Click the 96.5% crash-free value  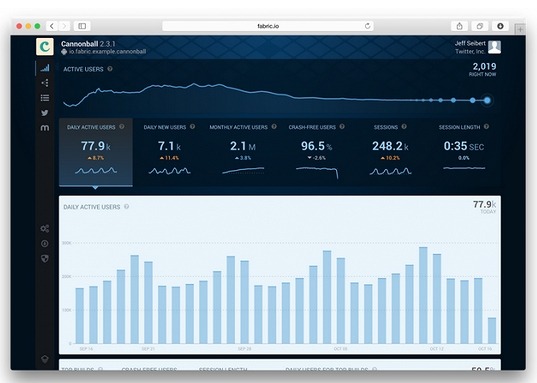coord(316,146)
